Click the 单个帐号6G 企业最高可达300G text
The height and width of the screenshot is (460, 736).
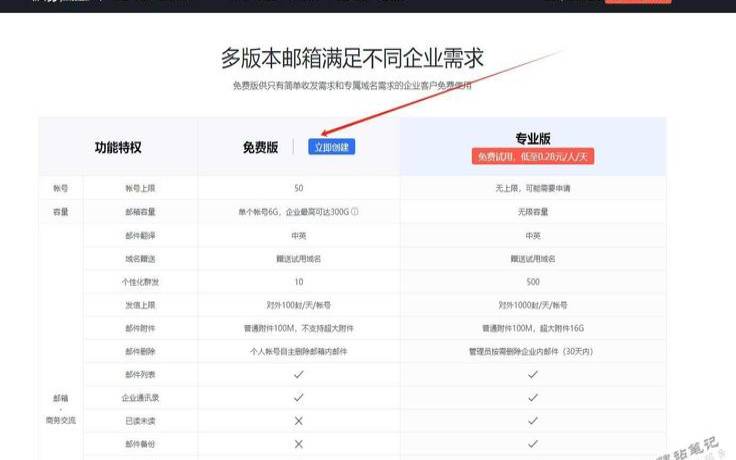[x=294, y=212]
